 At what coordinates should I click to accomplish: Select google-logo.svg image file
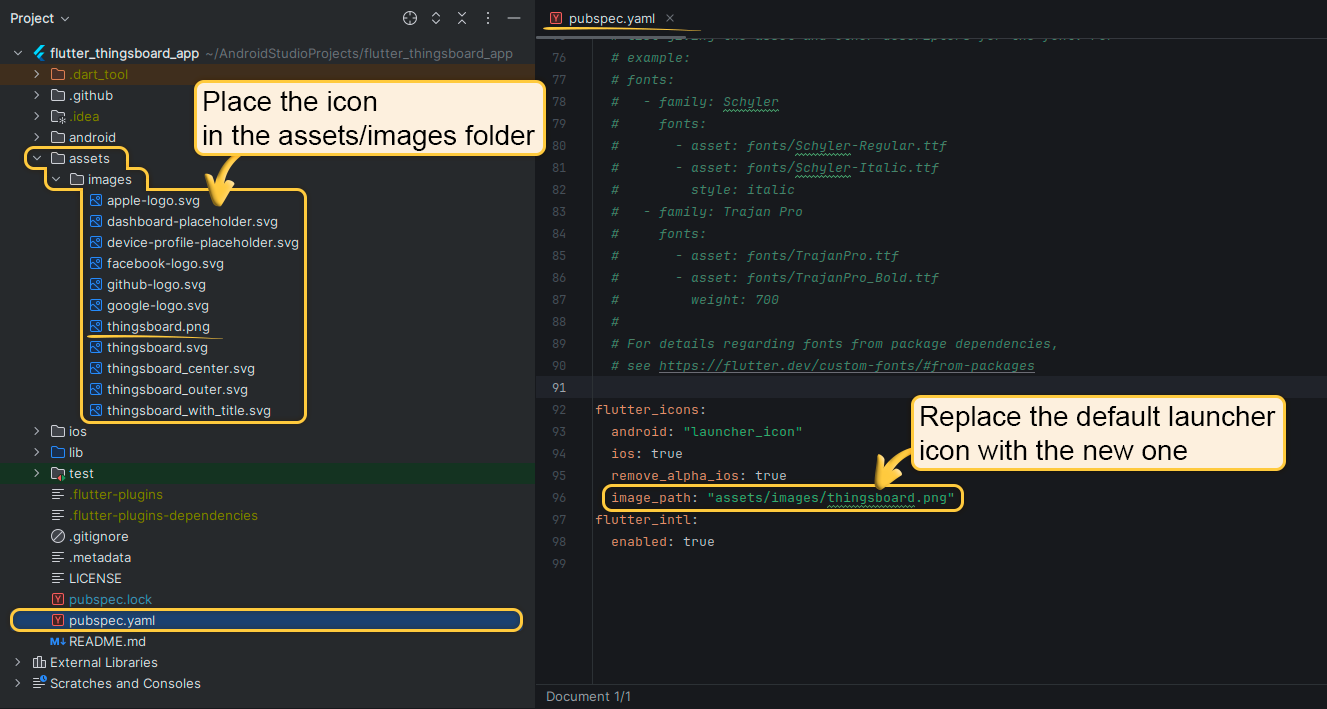click(x=157, y=306)
